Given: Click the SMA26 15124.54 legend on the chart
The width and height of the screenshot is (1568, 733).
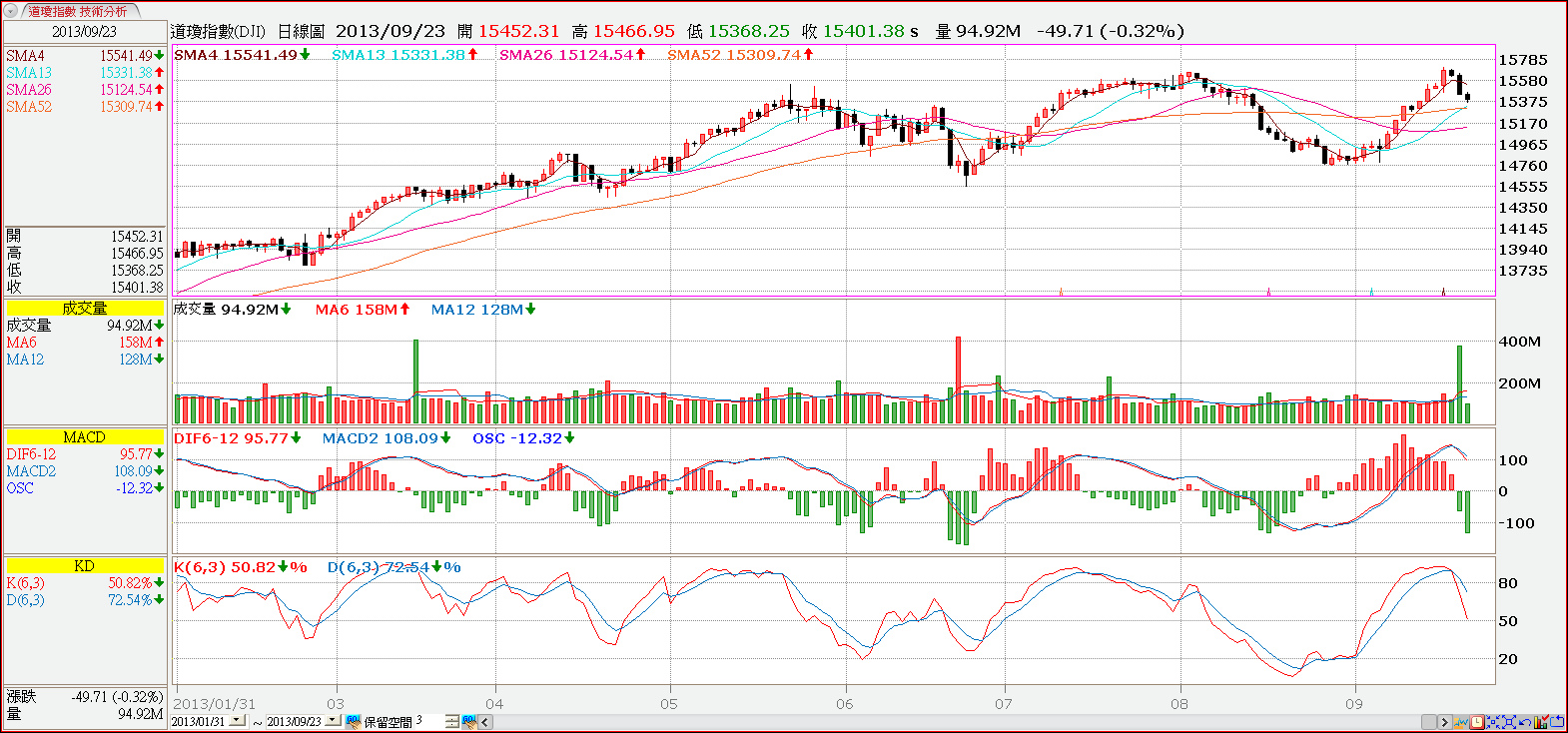Looking at the screenshot, I should [572, 55].
